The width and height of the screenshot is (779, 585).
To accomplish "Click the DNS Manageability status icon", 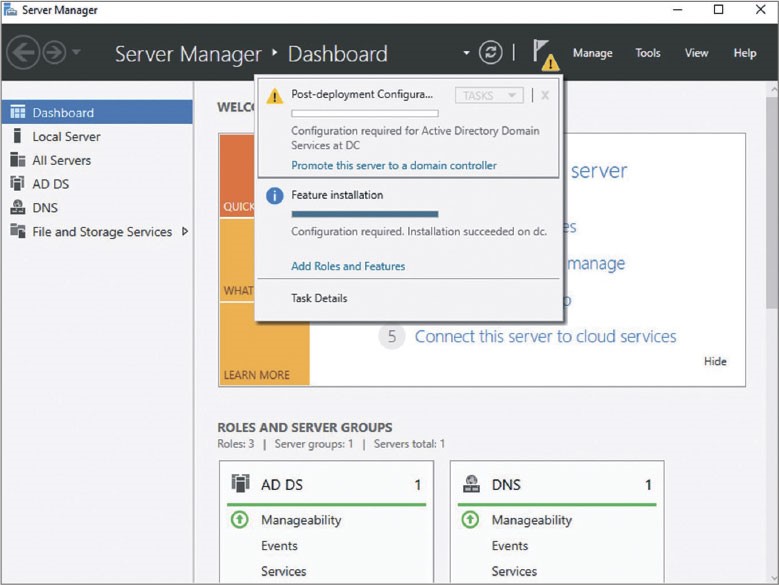I will [470, 520].
